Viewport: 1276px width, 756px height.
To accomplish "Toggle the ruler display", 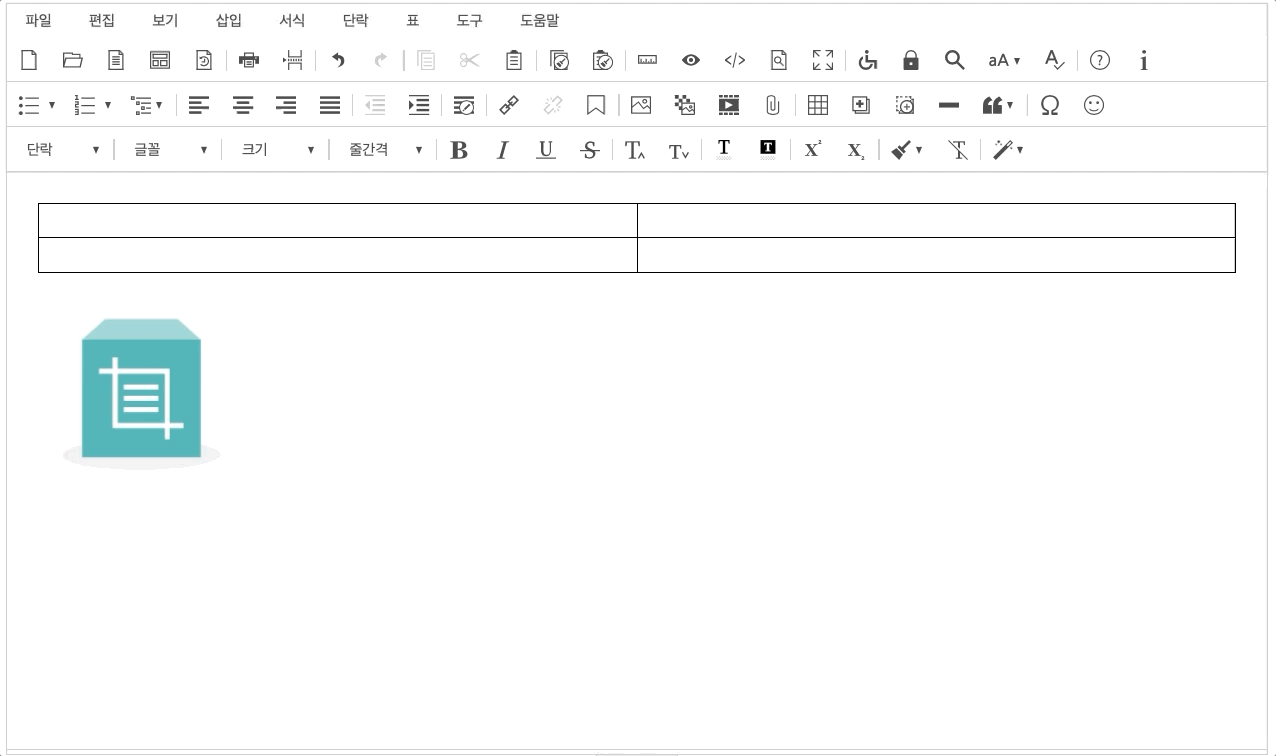I will (647, 61).
